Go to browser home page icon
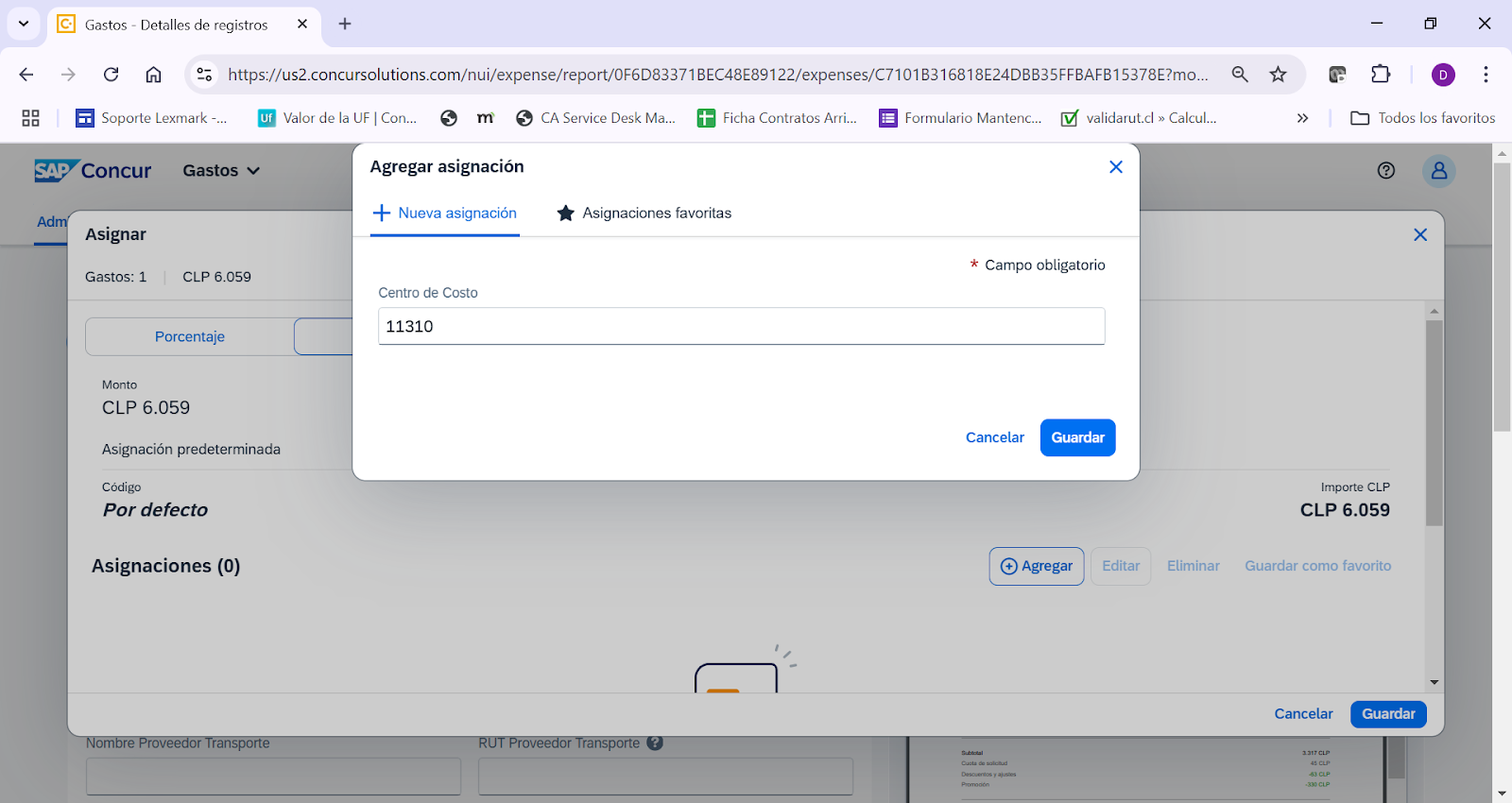Screen dimensions: 1512x803 tap(153, 75)
